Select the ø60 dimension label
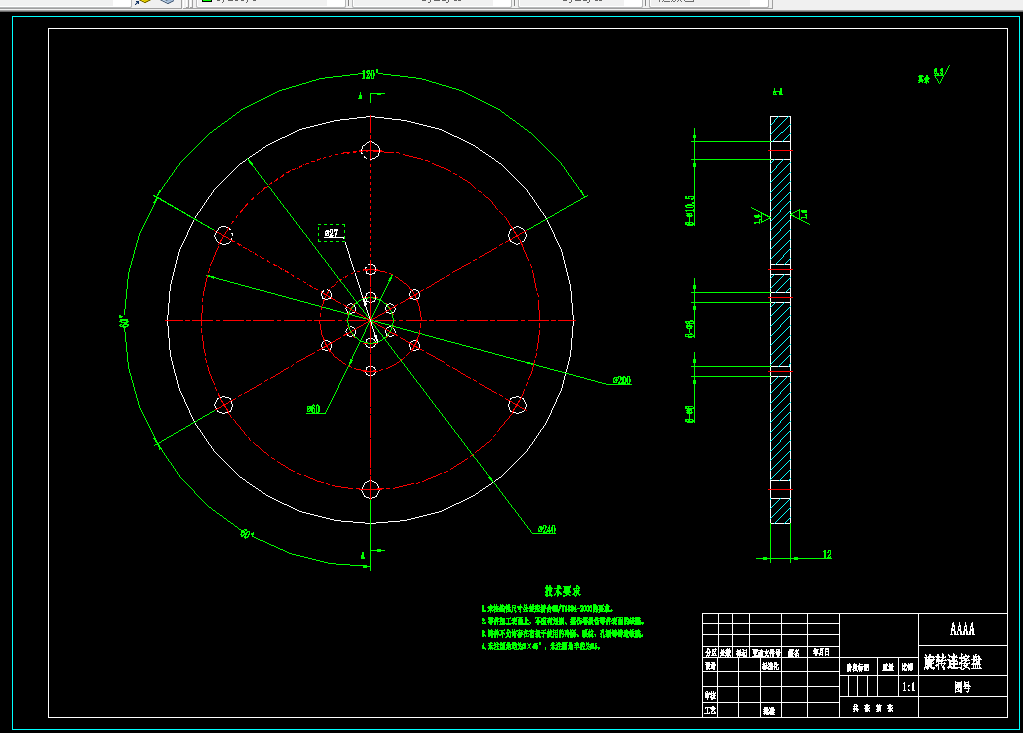The width and height of the screenshot is (1023, 733). pyautogui.click(x=314, y=409)
